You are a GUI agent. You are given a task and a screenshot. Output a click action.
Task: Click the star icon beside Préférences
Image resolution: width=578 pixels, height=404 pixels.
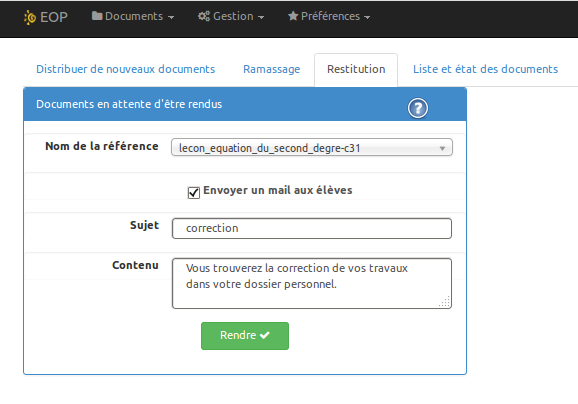293,16
